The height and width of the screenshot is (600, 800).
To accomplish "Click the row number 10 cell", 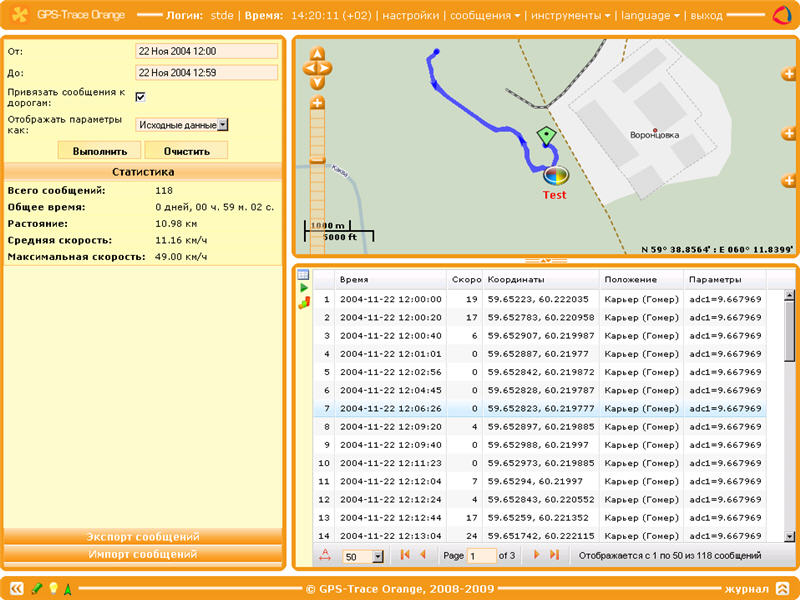I will pos(324,463).
